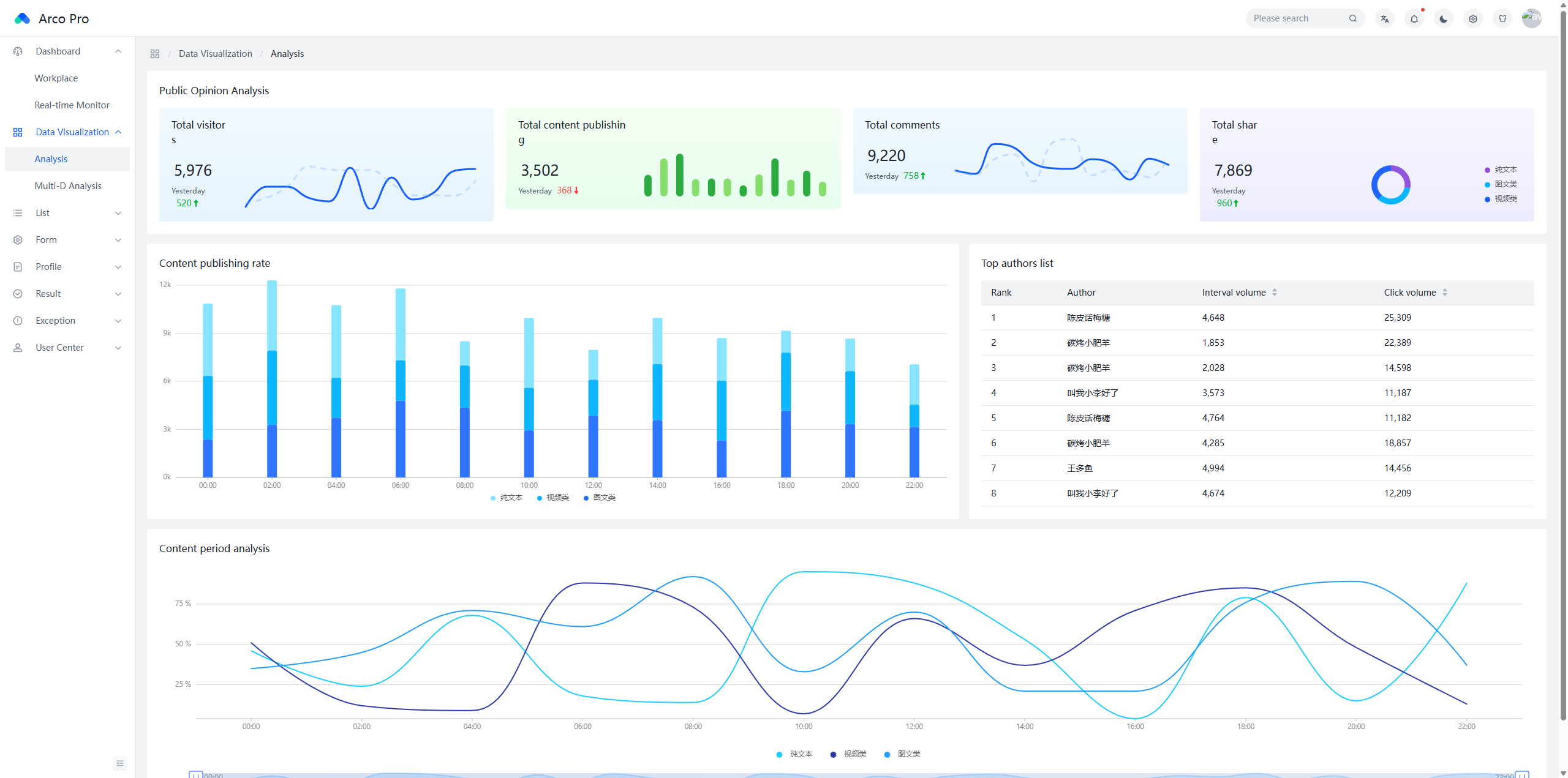This screenshot has width=1568, height=778.
Task: Click the Data Visualization grid icon
Action: [18, 132]
